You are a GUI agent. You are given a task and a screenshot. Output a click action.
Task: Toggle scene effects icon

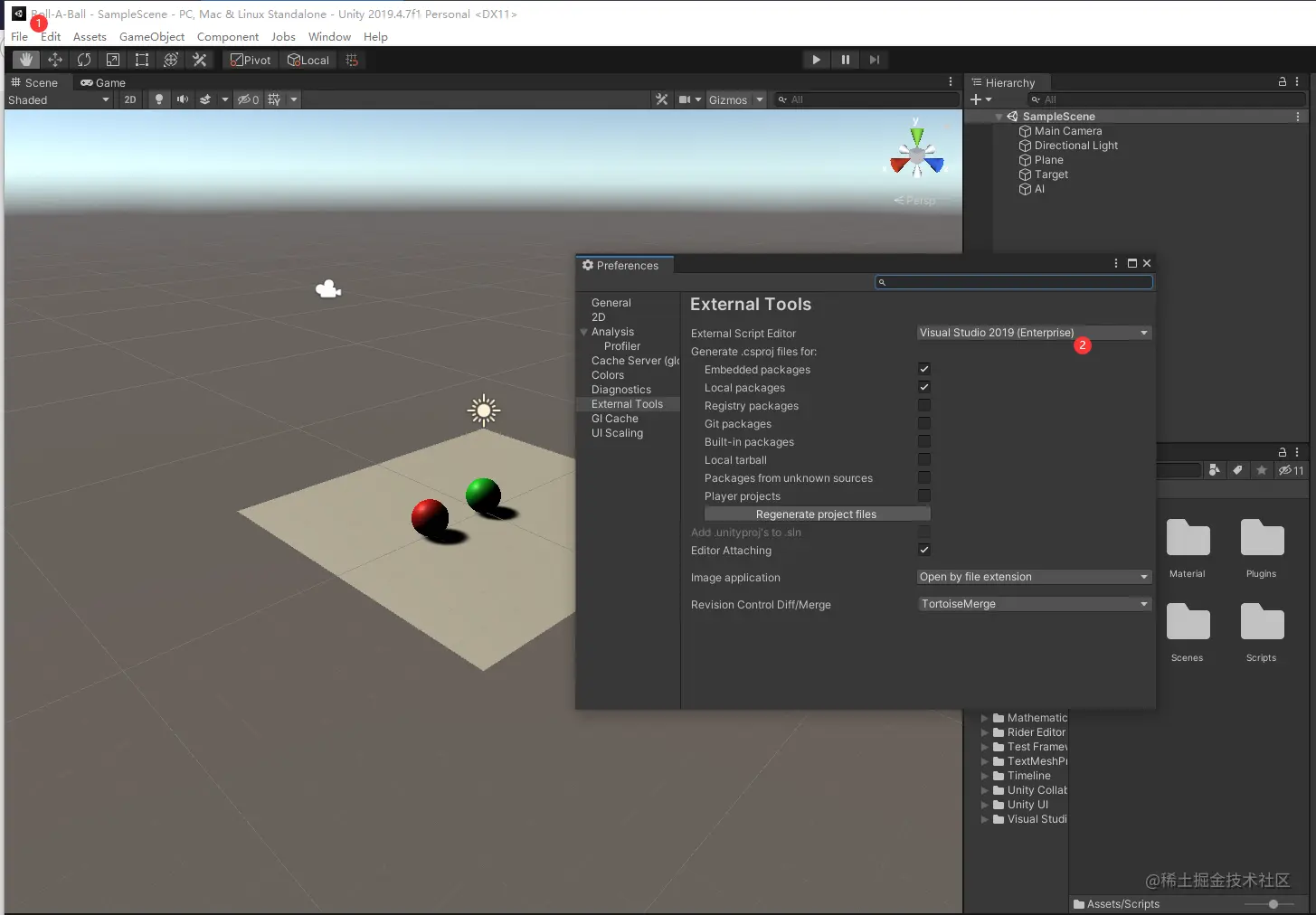205,99
